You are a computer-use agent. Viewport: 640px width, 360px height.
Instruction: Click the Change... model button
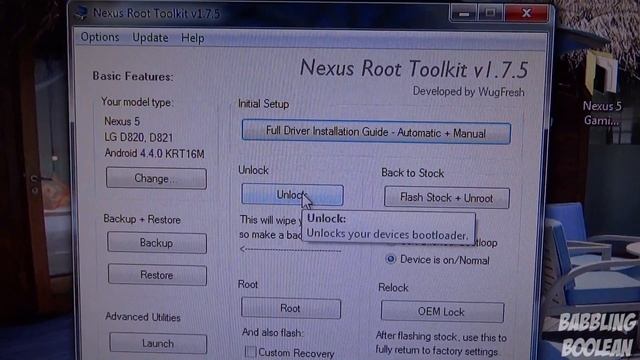tap(156, 178)
